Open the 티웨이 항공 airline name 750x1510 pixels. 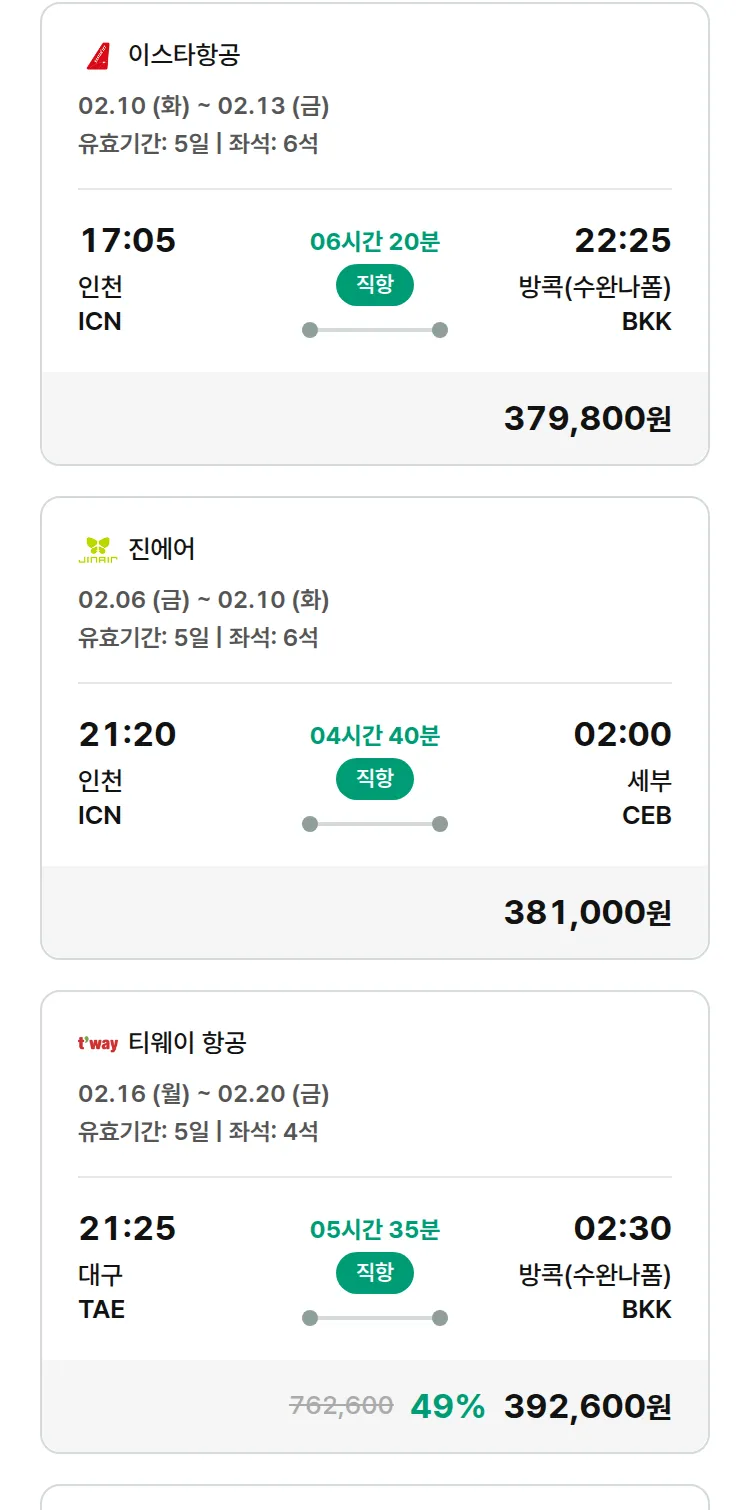[187, 1043]
